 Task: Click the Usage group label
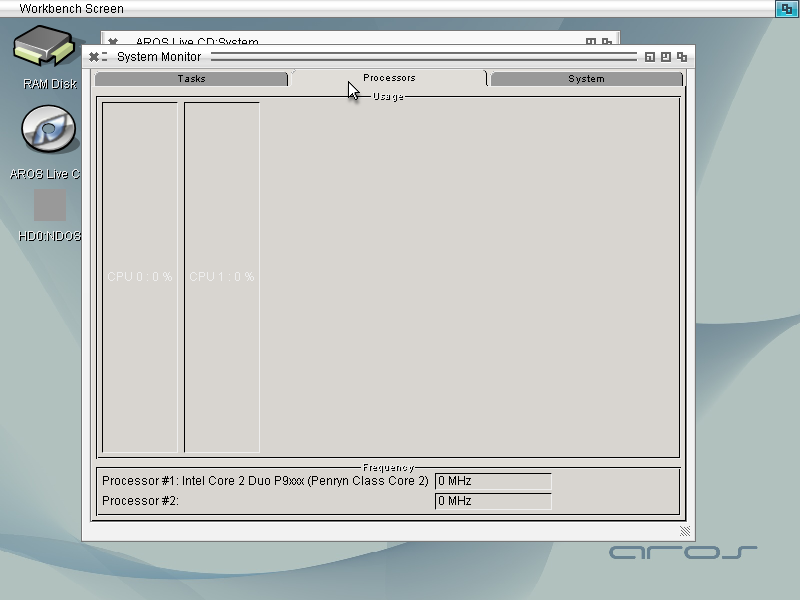(x=388, y=96)
